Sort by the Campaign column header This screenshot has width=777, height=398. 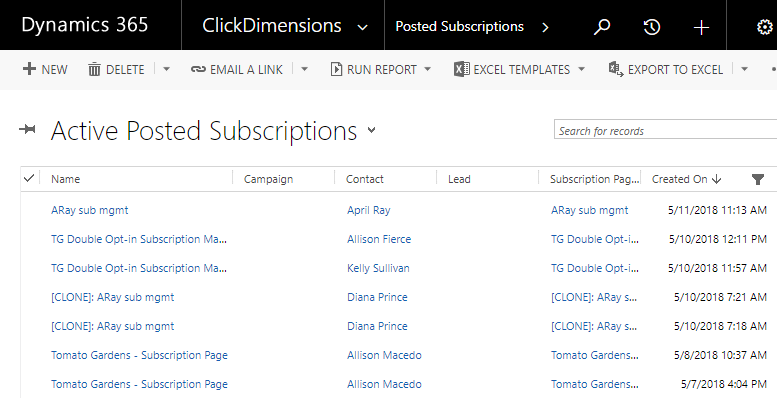click(268, 179)
